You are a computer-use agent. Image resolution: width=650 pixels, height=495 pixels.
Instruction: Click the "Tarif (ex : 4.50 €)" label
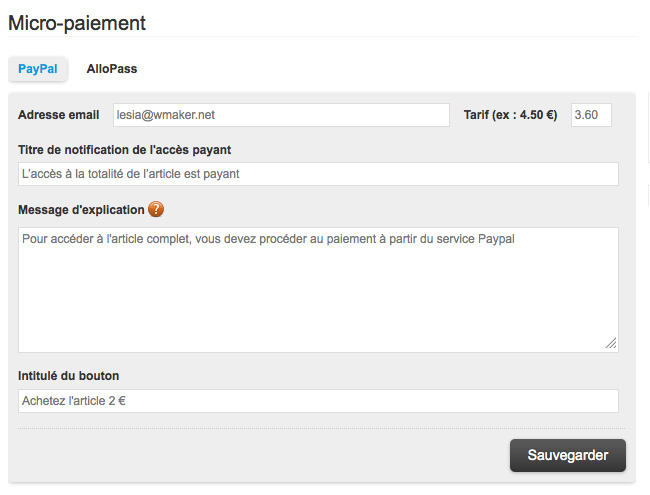510,115
